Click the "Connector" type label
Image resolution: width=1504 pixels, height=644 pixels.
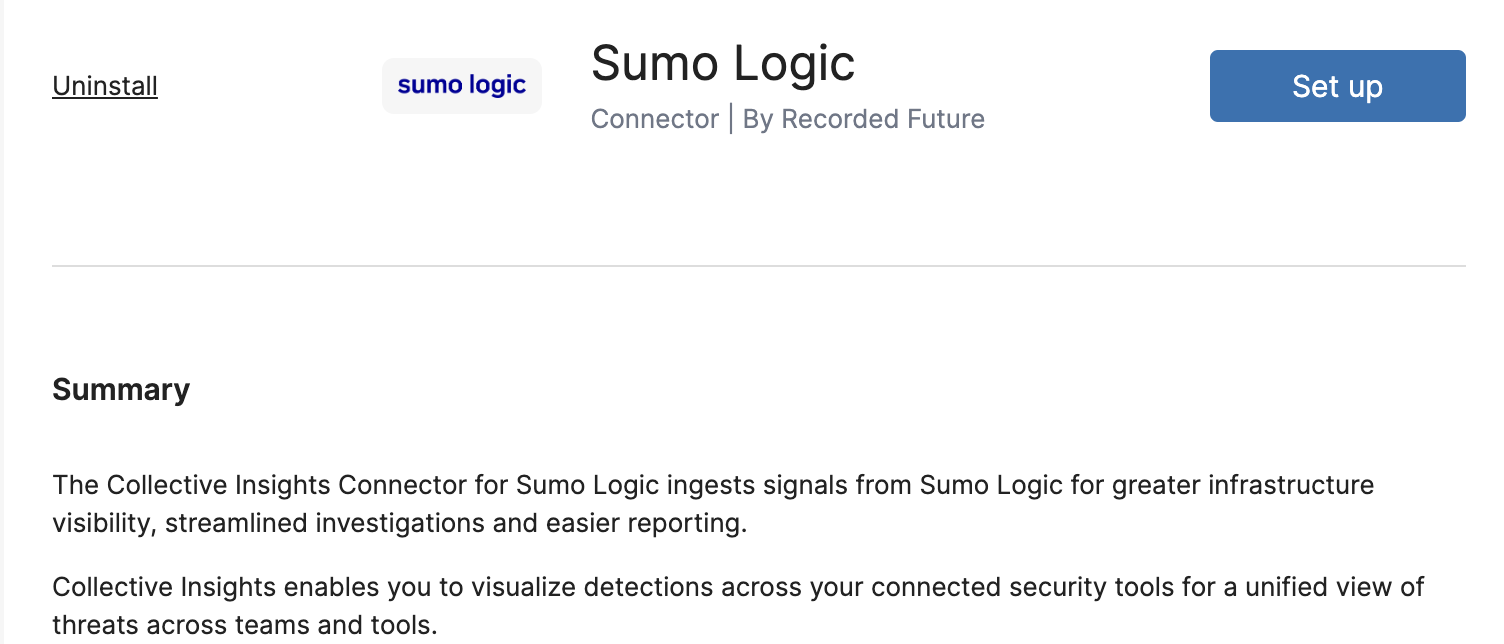tap(654, 119)
